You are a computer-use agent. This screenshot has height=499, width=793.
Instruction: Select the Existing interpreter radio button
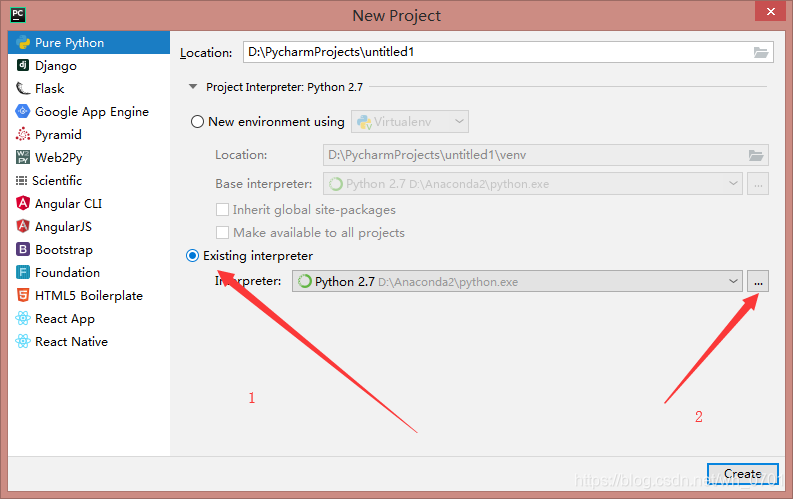coord(192,256)
